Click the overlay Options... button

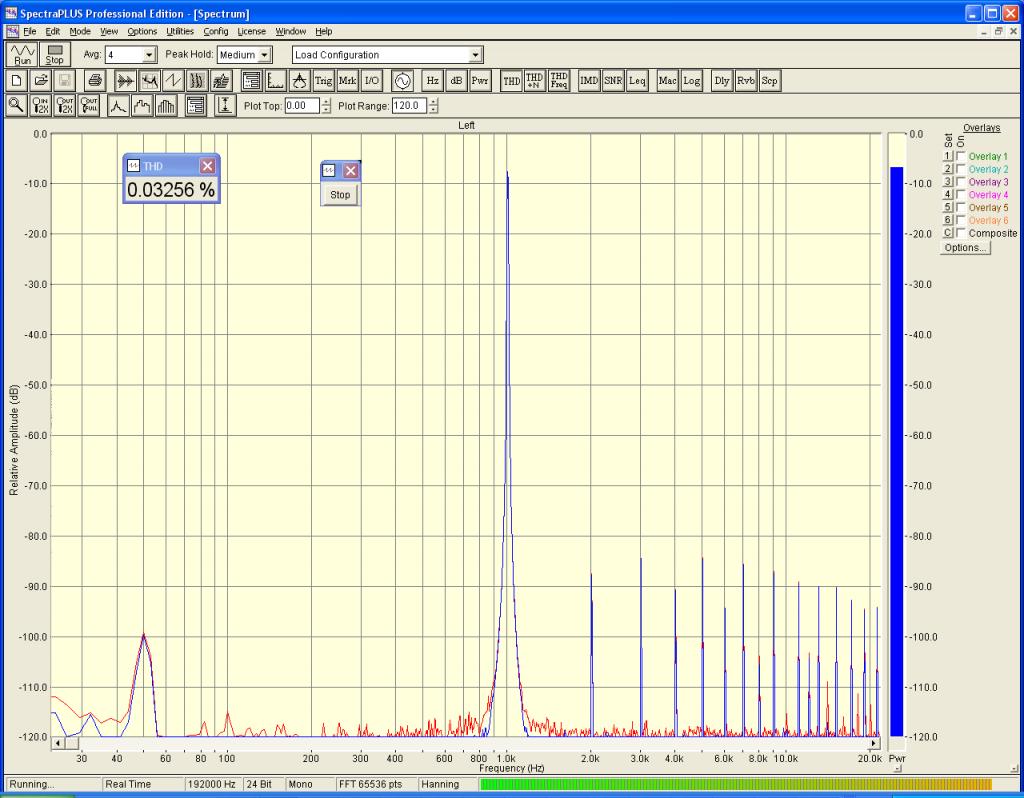pyautogui.click(x=965, y=248)
